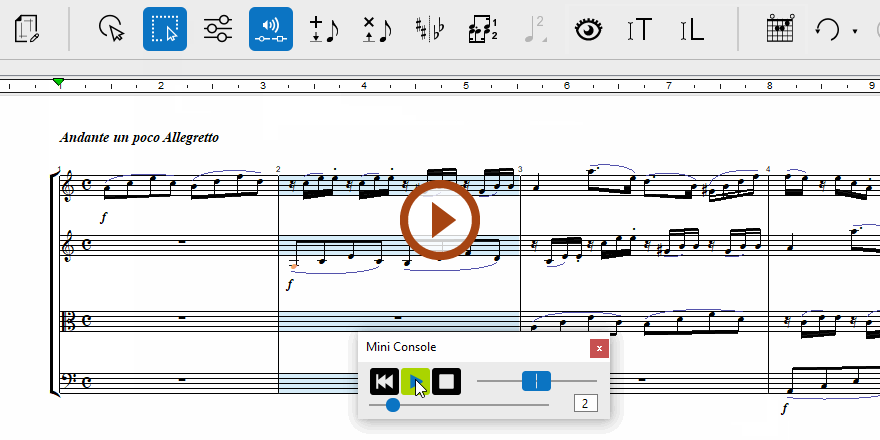880x440 pixels.
Task: Select the text tool
Action: (639, 29)
